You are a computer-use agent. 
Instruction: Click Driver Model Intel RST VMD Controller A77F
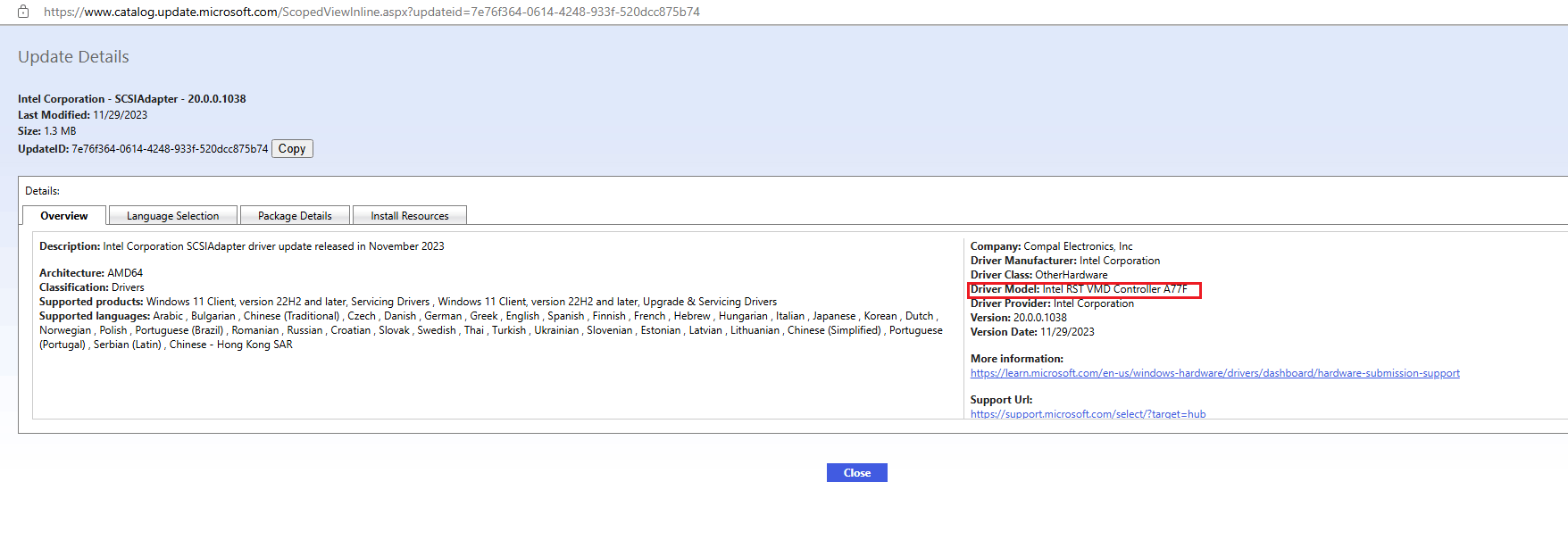[x=1080, y=289]
